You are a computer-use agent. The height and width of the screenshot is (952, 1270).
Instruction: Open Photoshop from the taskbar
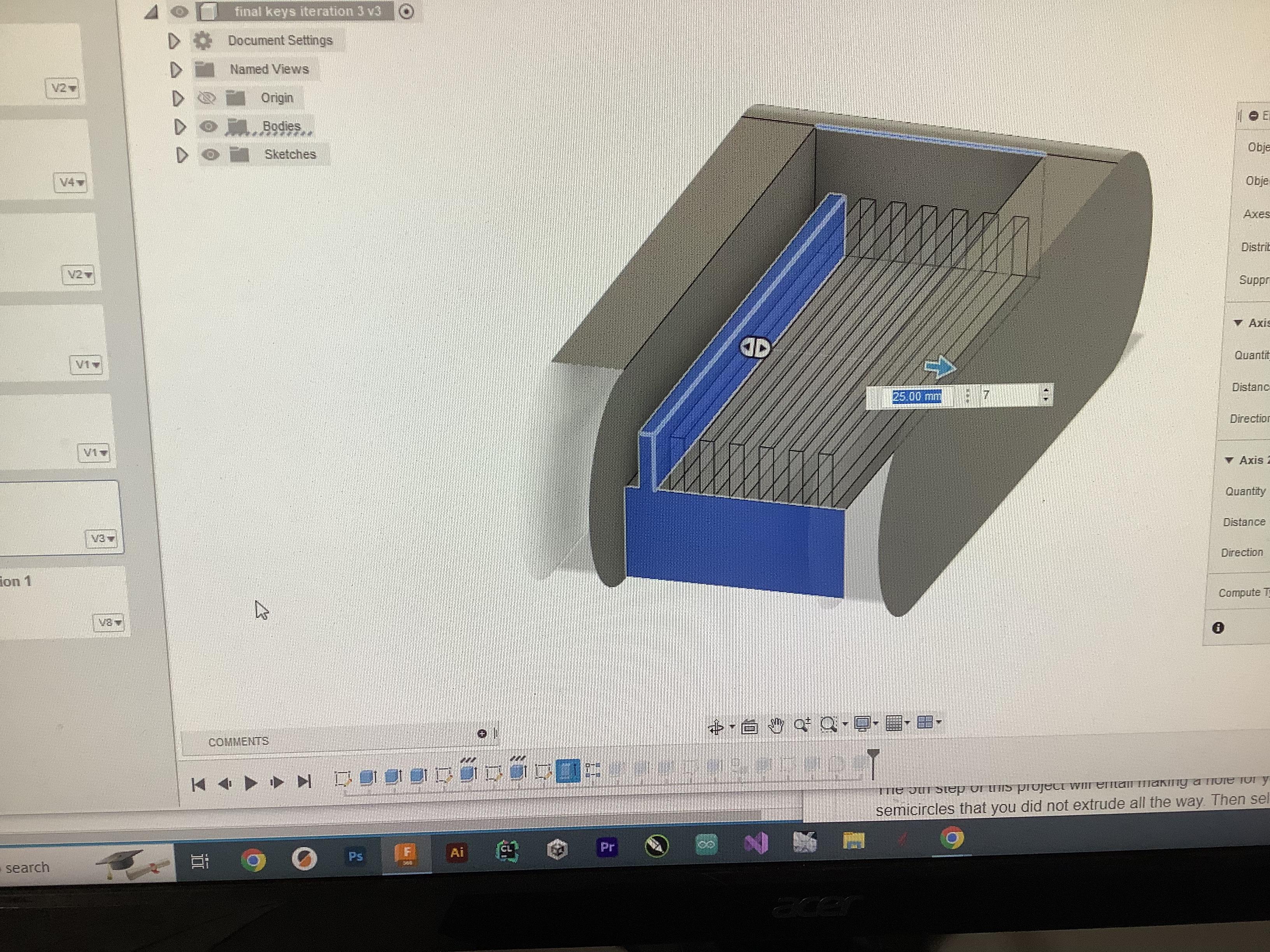tap(355, 856)
